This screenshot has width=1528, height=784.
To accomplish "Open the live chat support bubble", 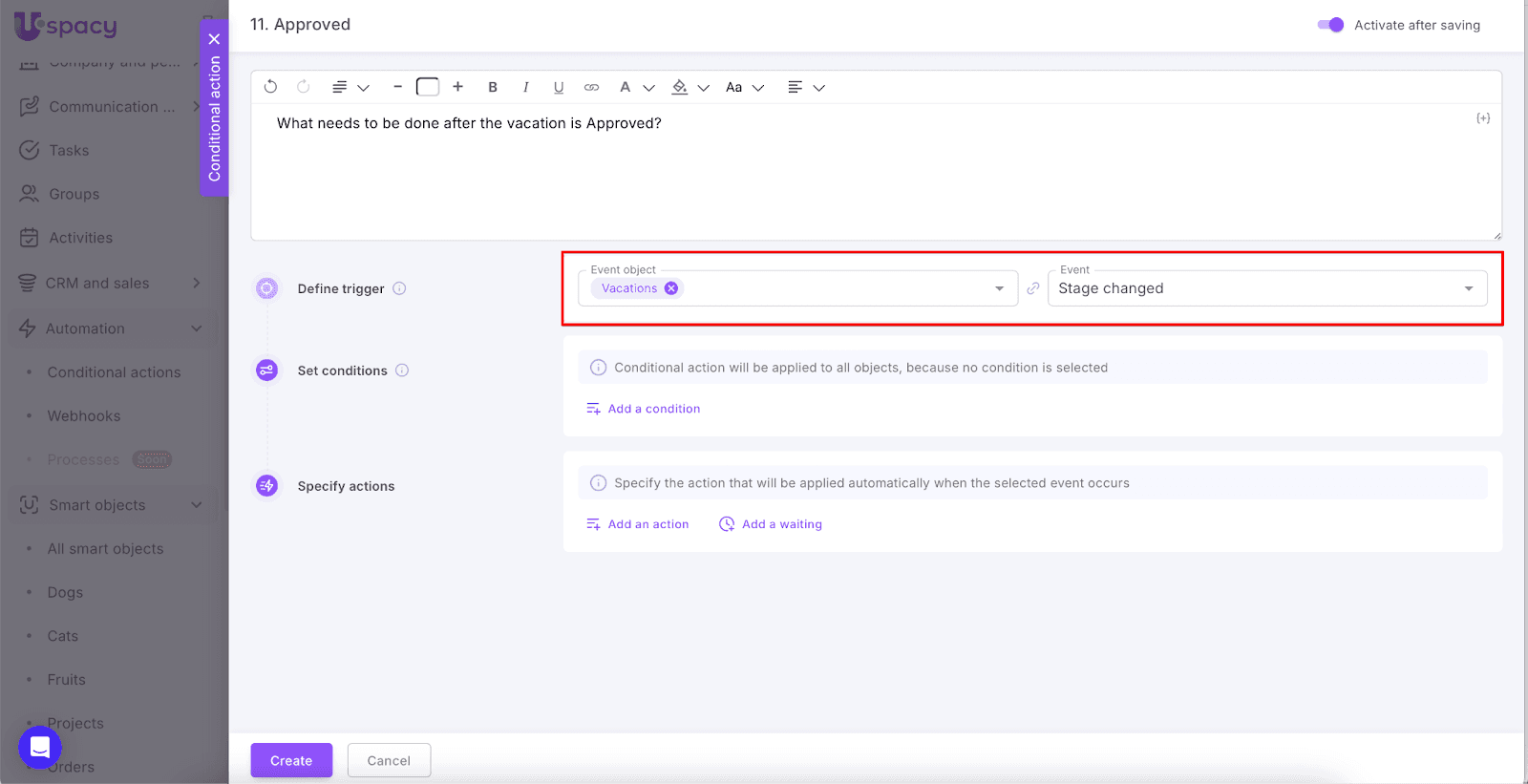I will pyautogui.click(x=40, y=747).
